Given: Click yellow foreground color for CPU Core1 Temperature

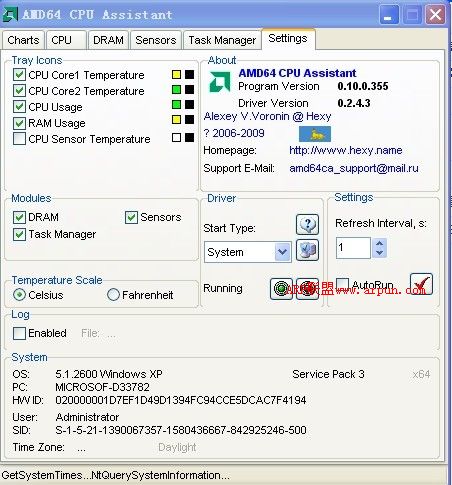Looking at the screenshot, I should (x=176, y=74).
